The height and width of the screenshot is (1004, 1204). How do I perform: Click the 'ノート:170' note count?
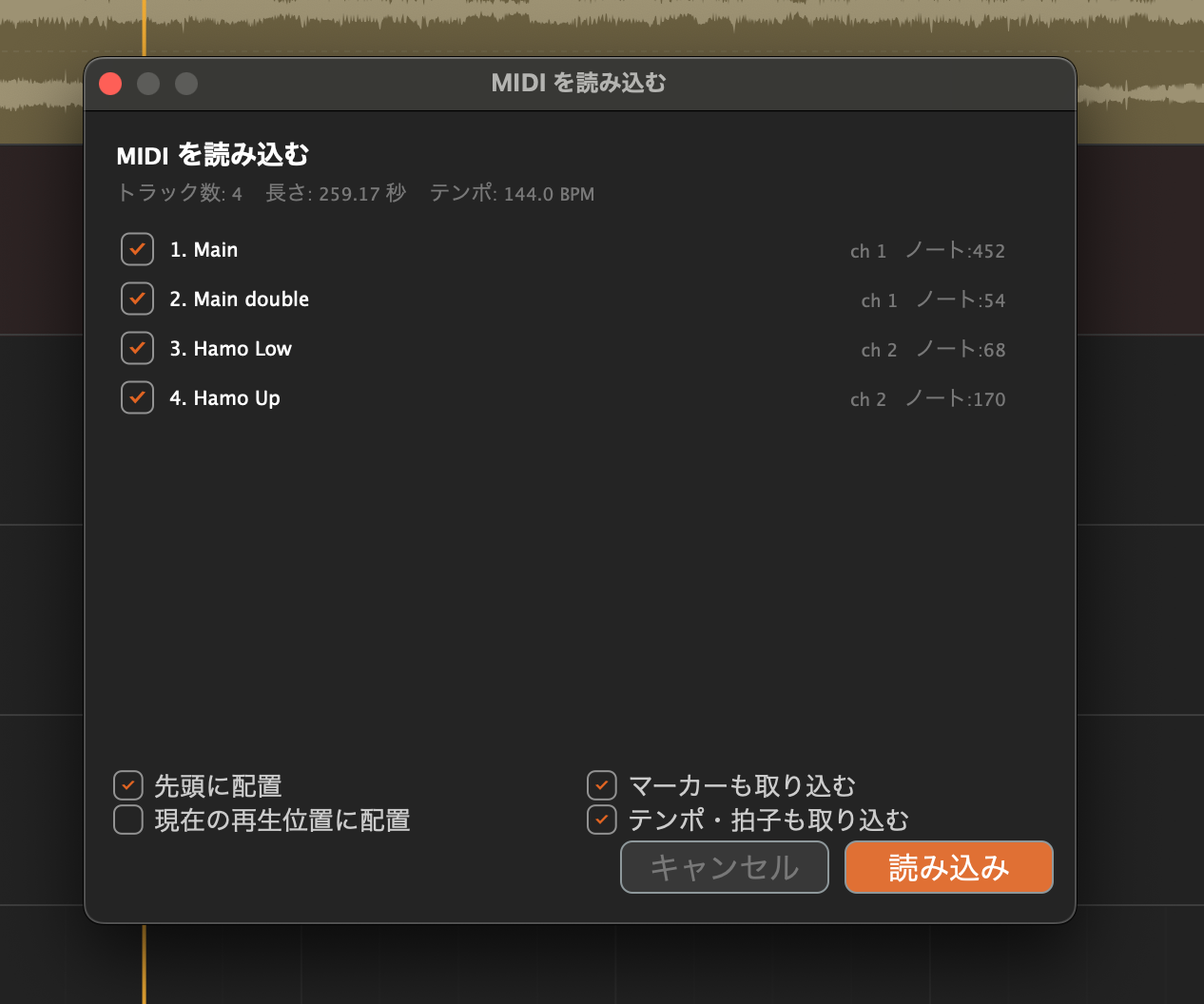tap(955, 399)
